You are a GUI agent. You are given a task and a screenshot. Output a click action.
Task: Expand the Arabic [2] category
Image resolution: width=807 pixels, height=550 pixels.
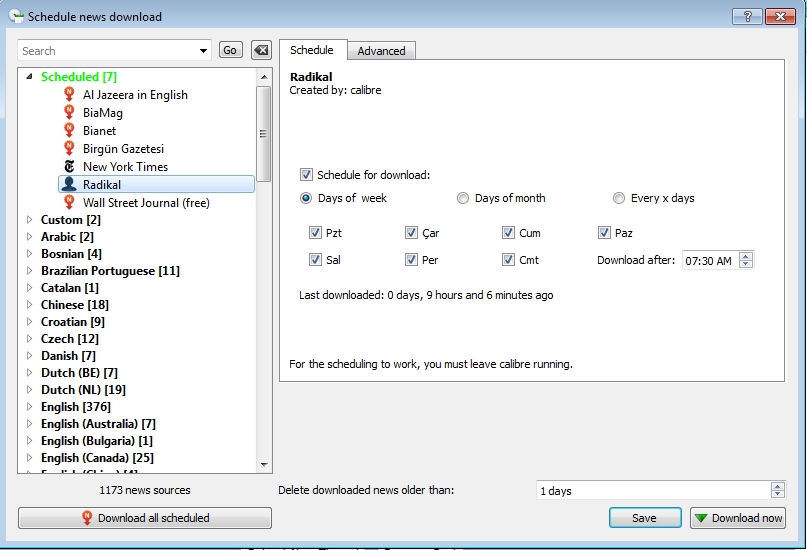click(x=29, y=237)
